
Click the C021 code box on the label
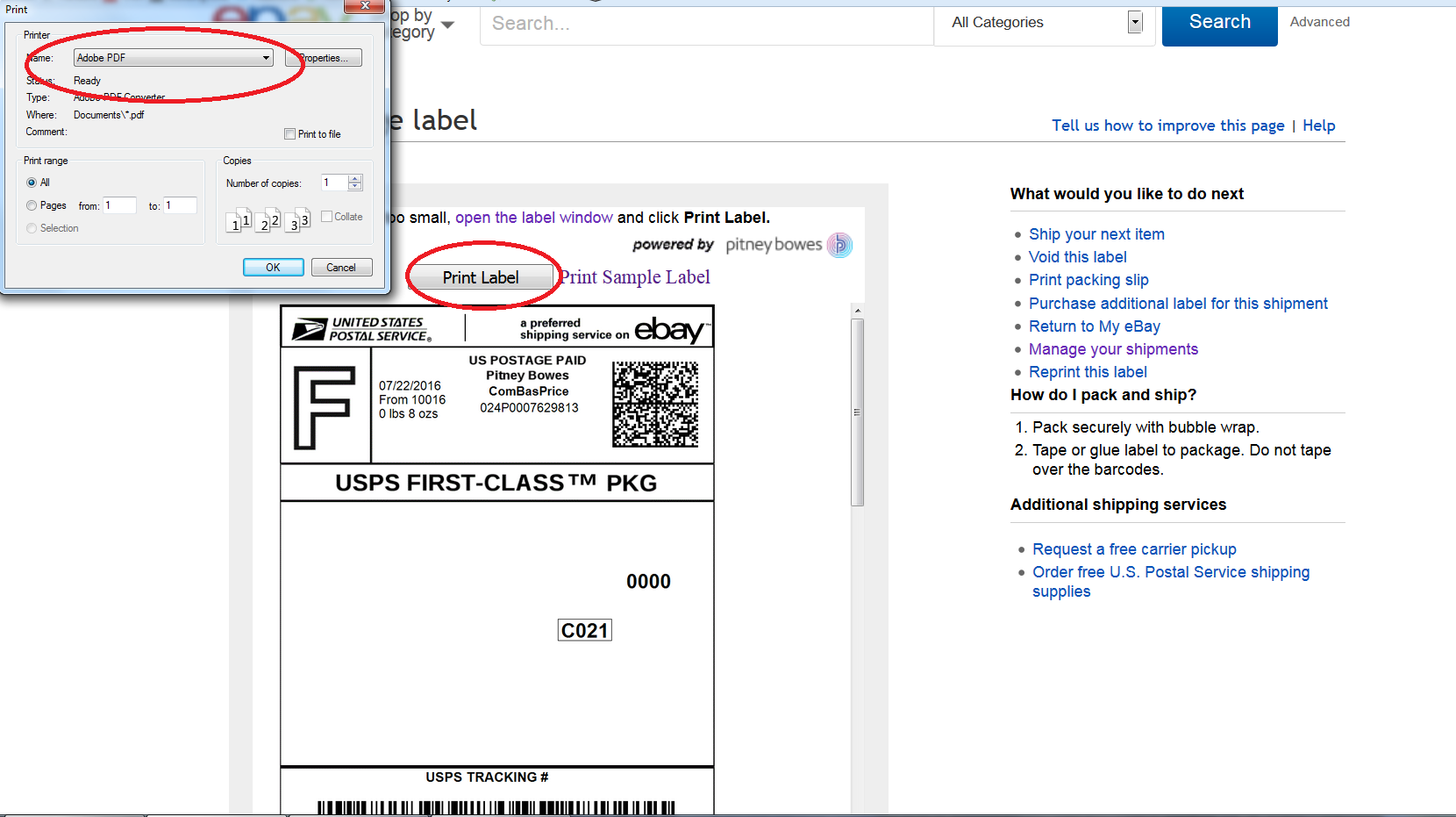(585, 630)
